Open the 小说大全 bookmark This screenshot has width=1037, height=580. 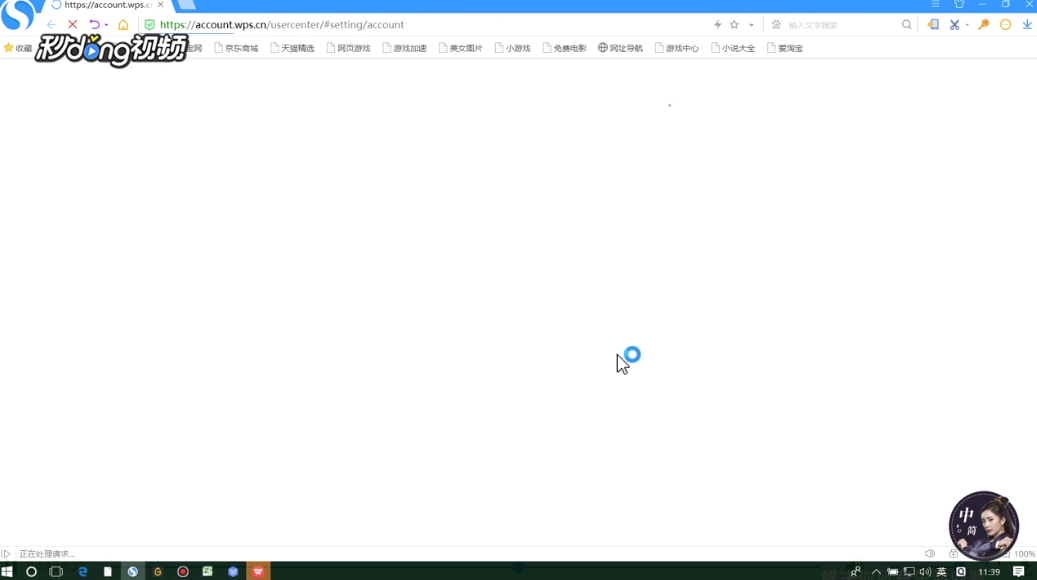[x=733, y=48]
